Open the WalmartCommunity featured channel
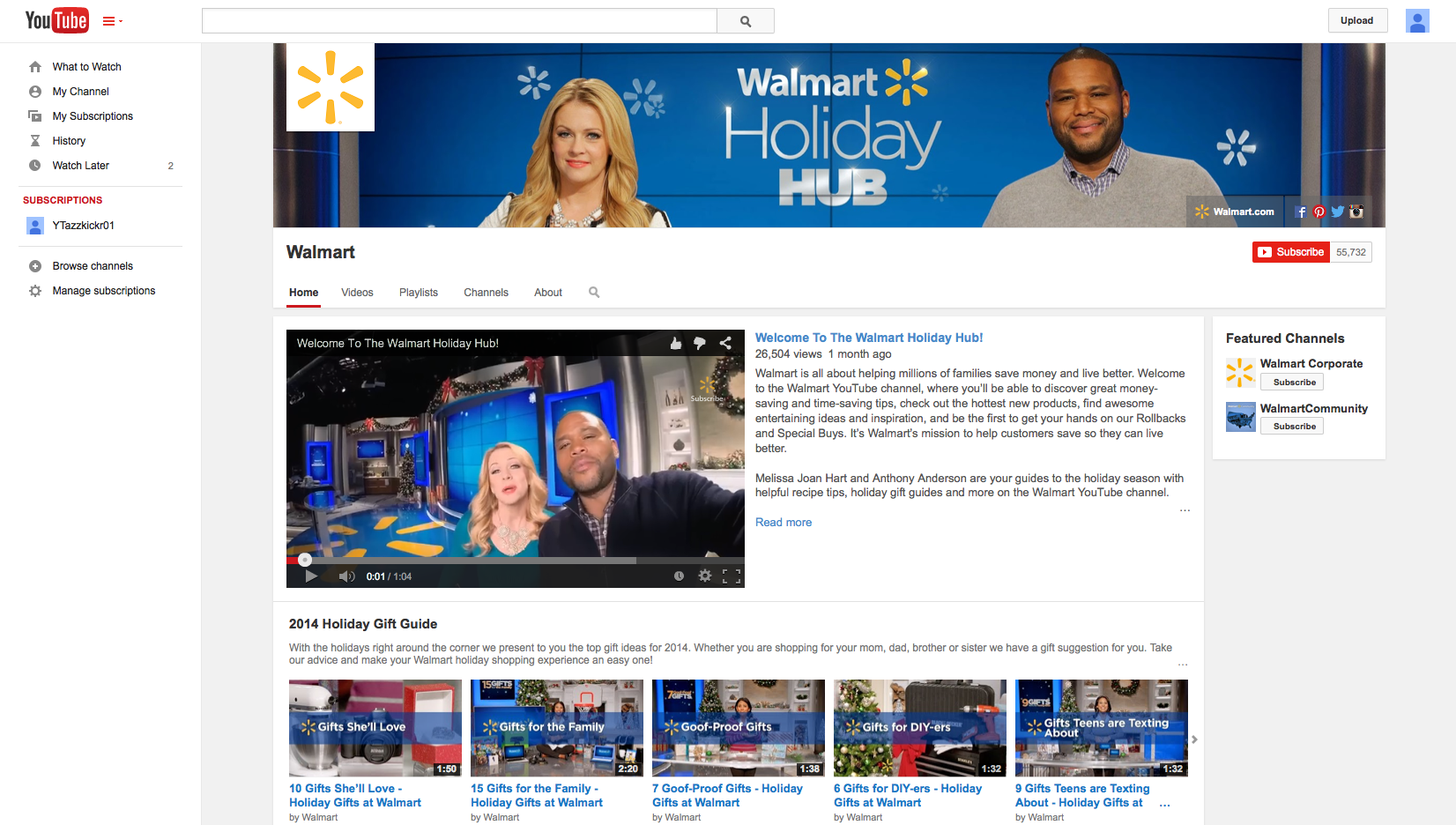1456x825 pixels. (1314, 409)
